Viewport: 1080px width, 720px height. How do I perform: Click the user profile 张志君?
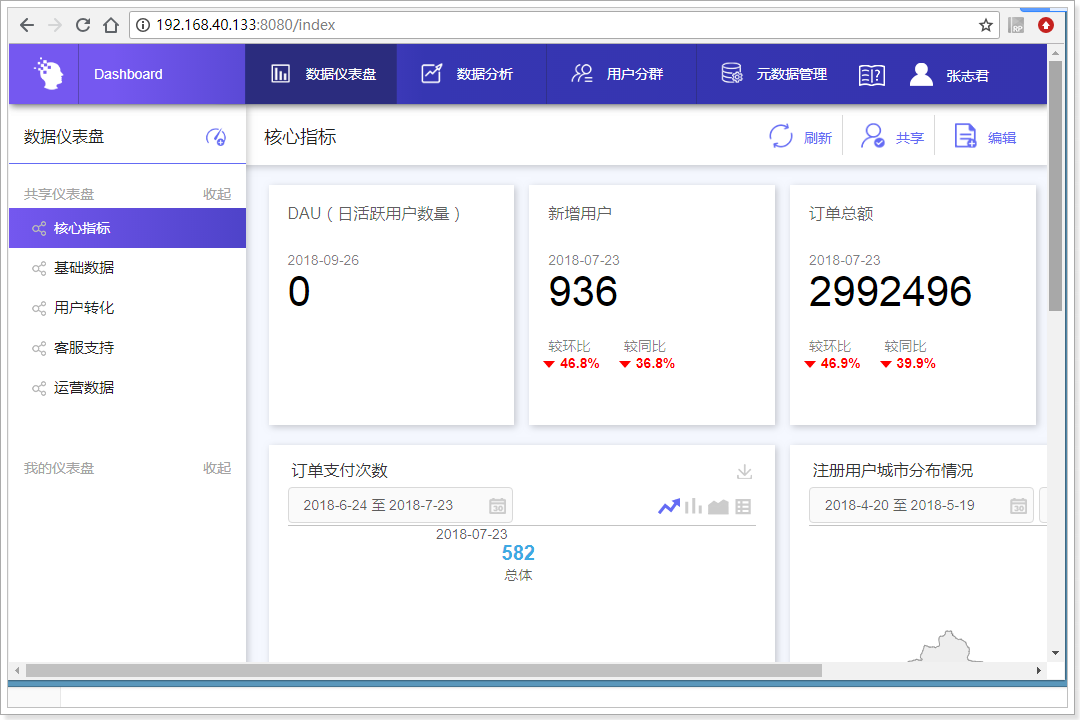(950, 75)
